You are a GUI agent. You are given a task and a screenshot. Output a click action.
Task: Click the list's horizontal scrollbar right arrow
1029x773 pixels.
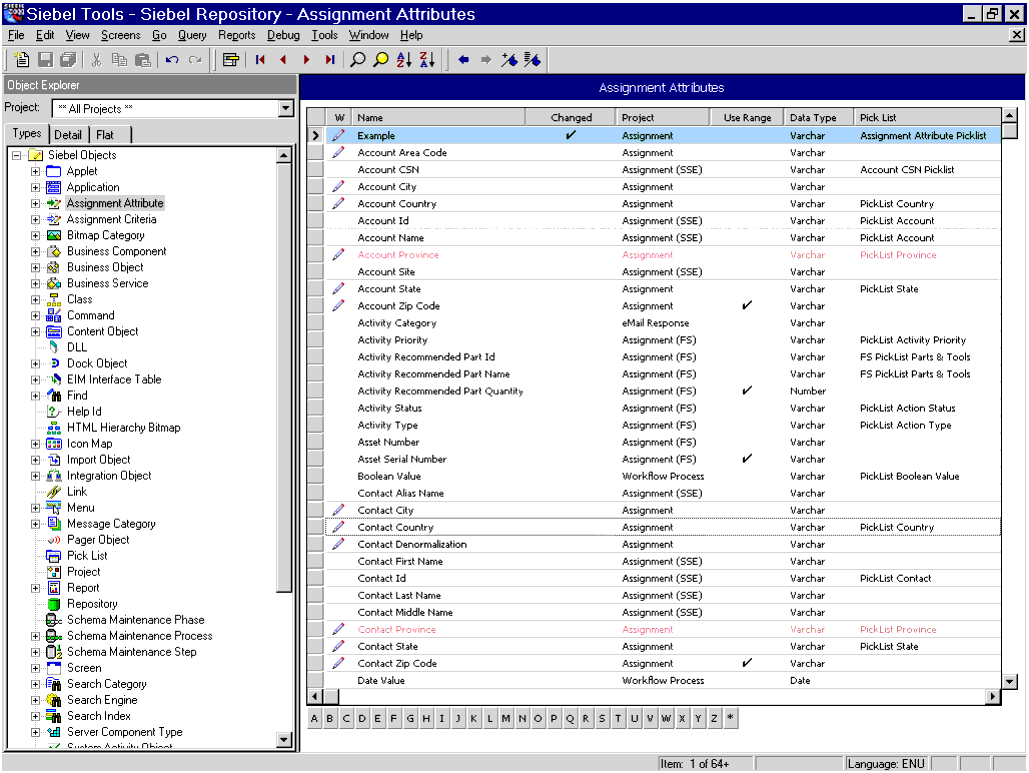[x=993, y=696]
